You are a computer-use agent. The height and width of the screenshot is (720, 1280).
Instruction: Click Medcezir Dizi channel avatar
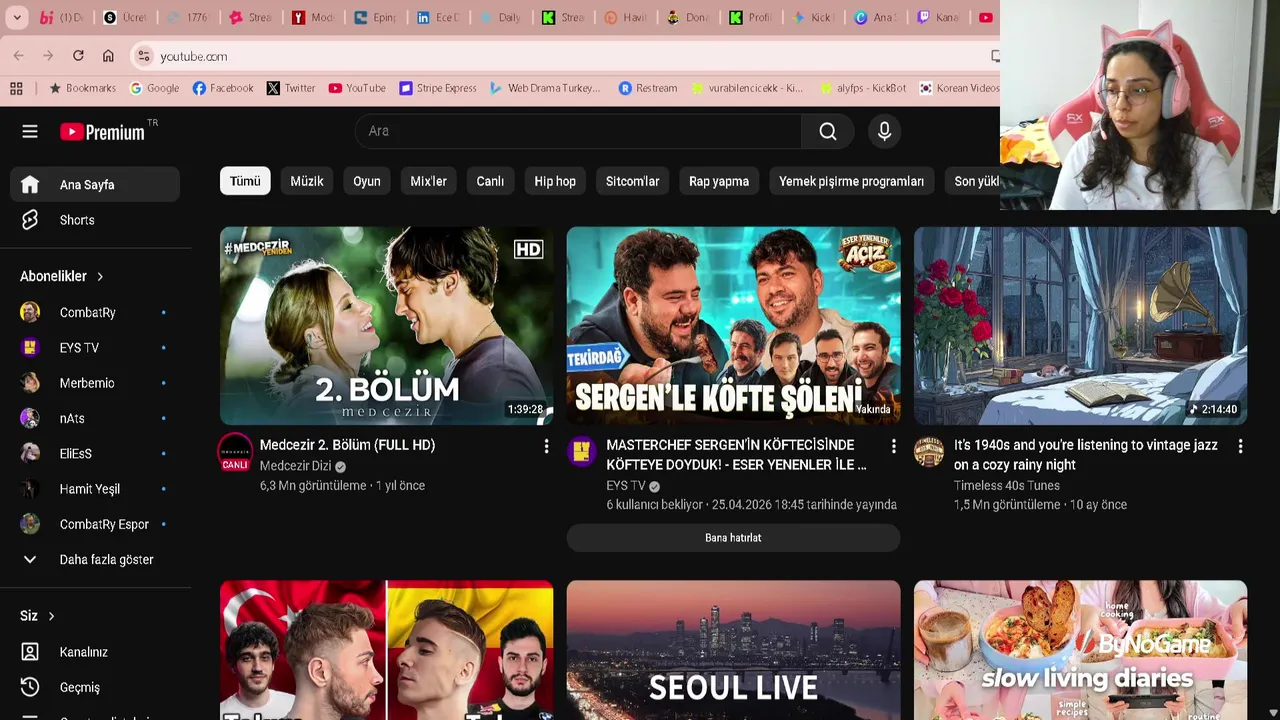pyautogui.click(x=235, y=451)
